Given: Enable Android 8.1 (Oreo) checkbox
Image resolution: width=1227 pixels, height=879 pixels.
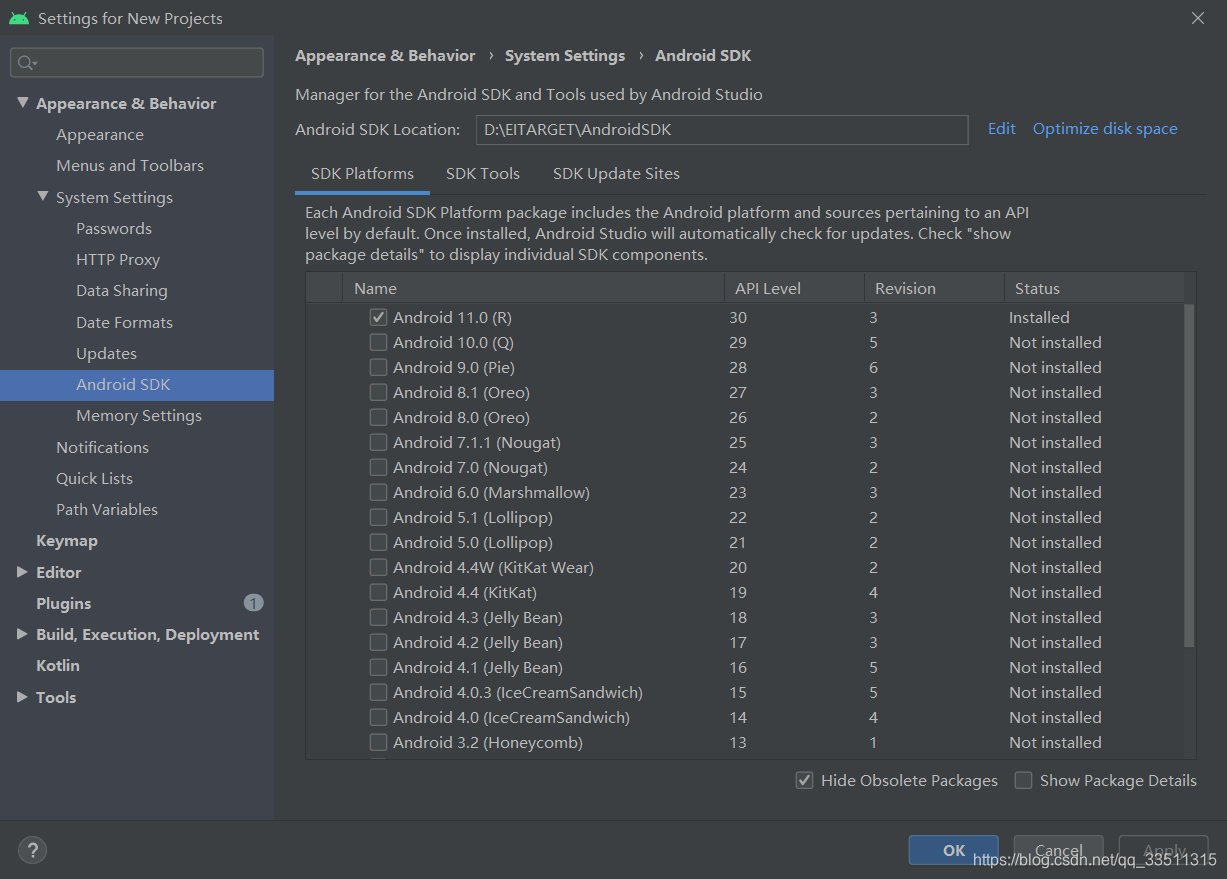Looking at the screenshot, I should pyautogui.click(x=378, y=392).
